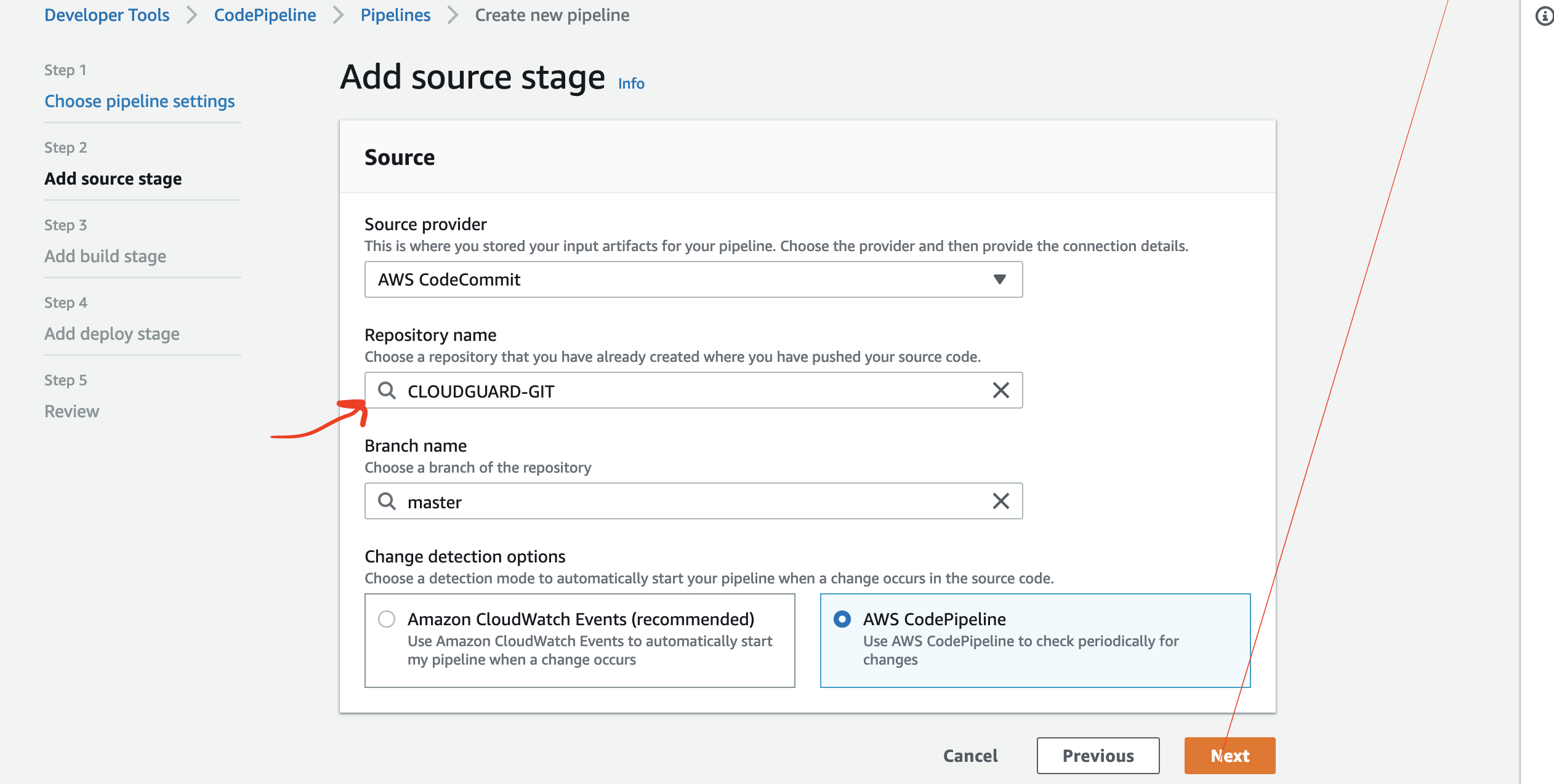Click the chevron before Create new pipeline
This screenshot has width=1554, height=784.
(453, 15)
